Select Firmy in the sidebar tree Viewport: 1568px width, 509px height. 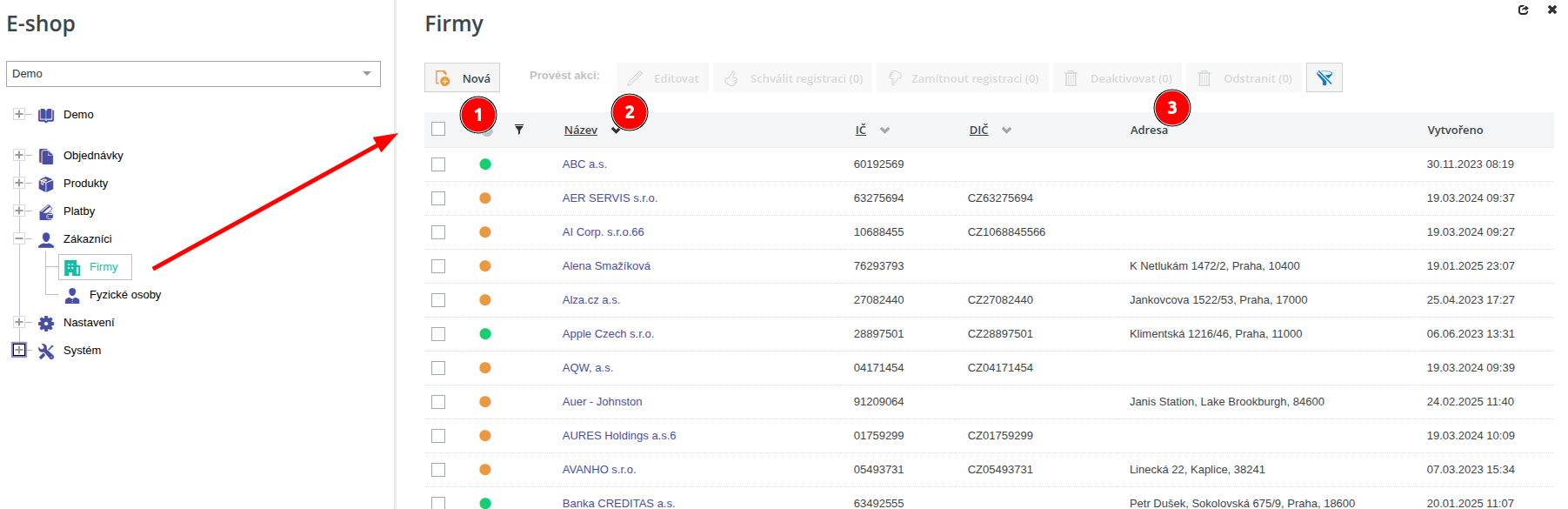point(103,267)
